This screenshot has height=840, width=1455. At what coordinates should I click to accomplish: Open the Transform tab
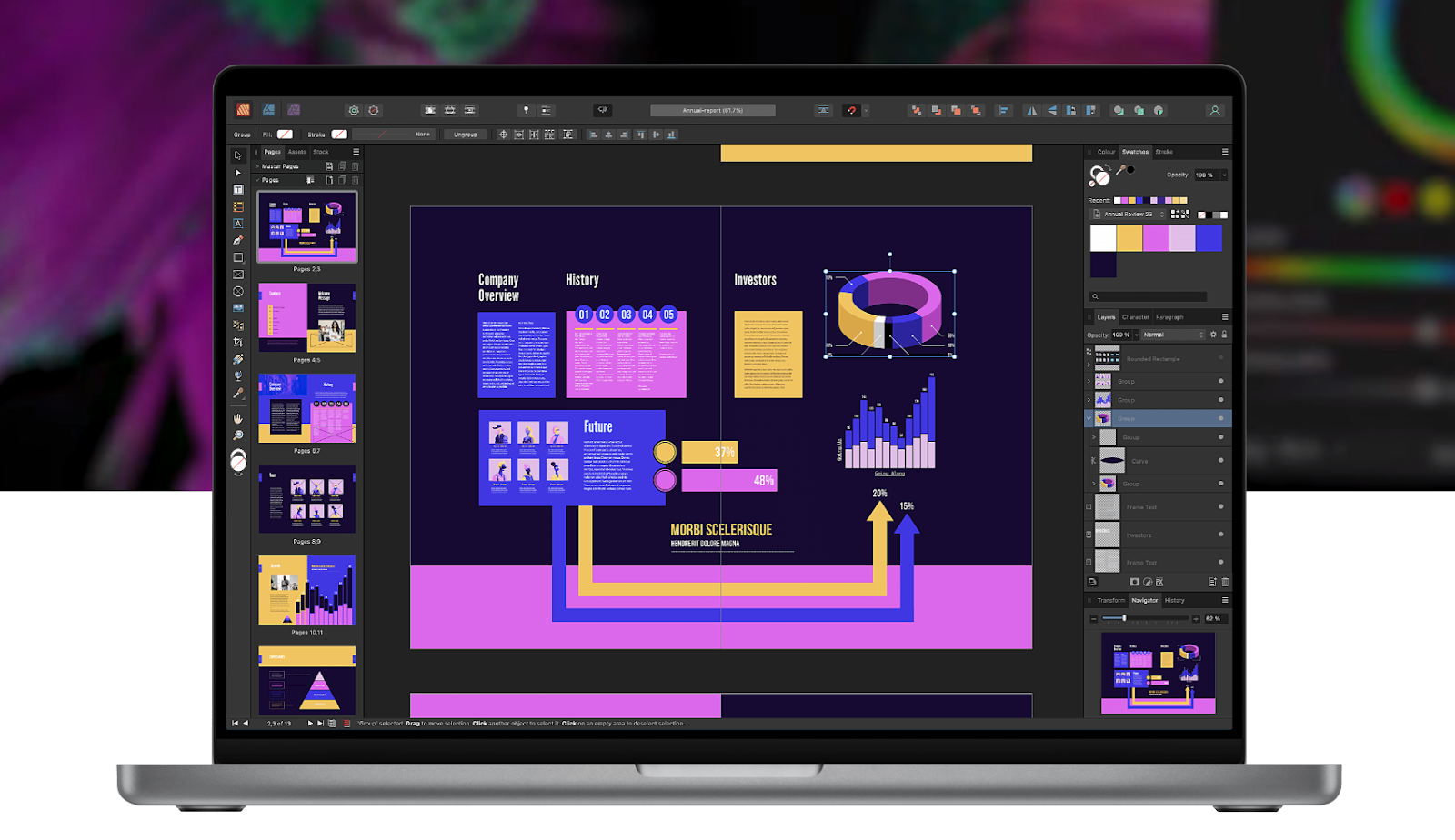pos(1110,600)
